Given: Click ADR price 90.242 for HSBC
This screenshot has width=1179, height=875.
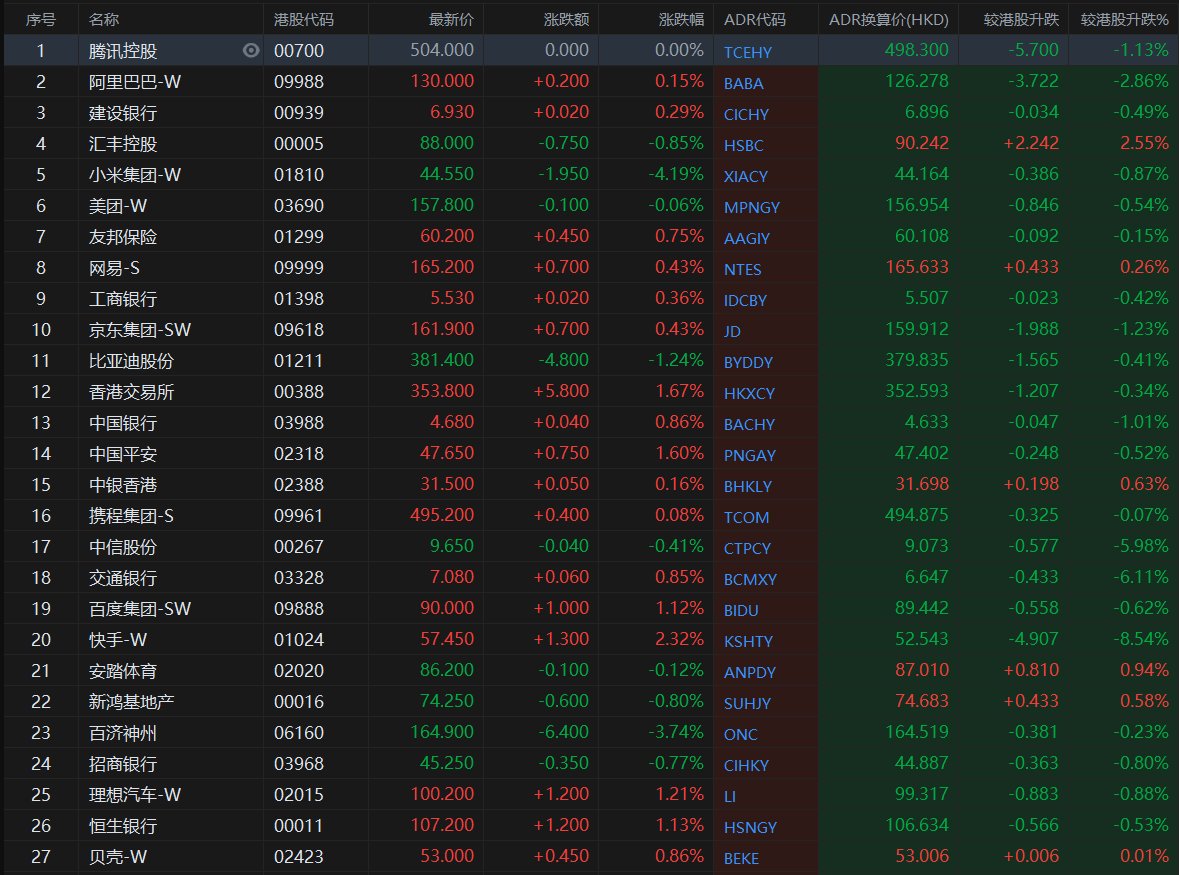Looking at the screenshot, I should pos(921,143).
